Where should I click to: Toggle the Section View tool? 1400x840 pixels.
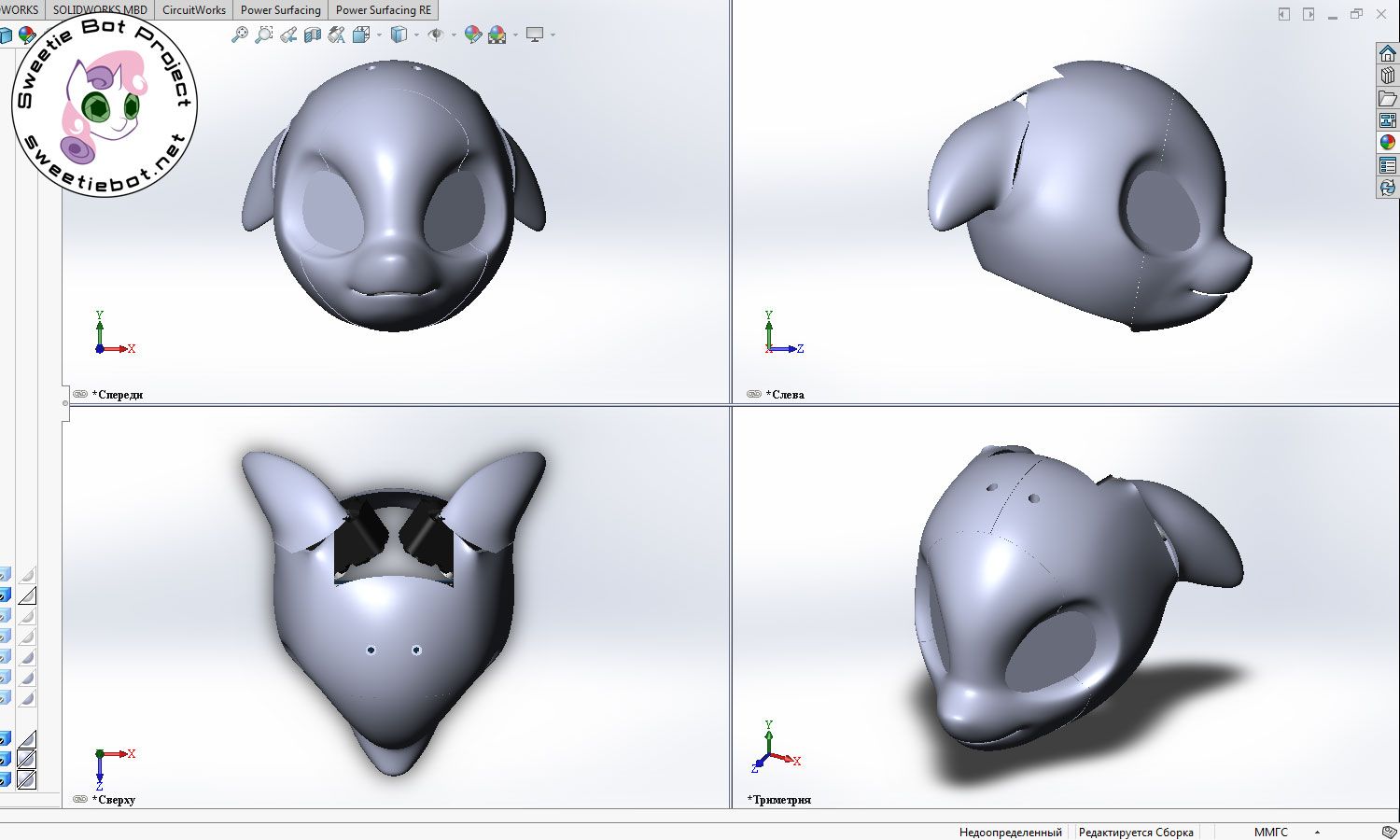tap(313, 35)
